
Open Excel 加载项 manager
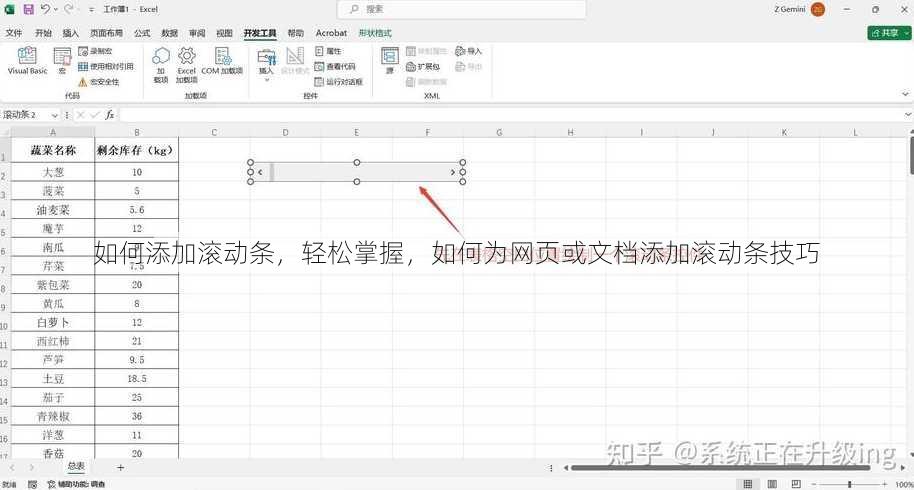[187, 65]
